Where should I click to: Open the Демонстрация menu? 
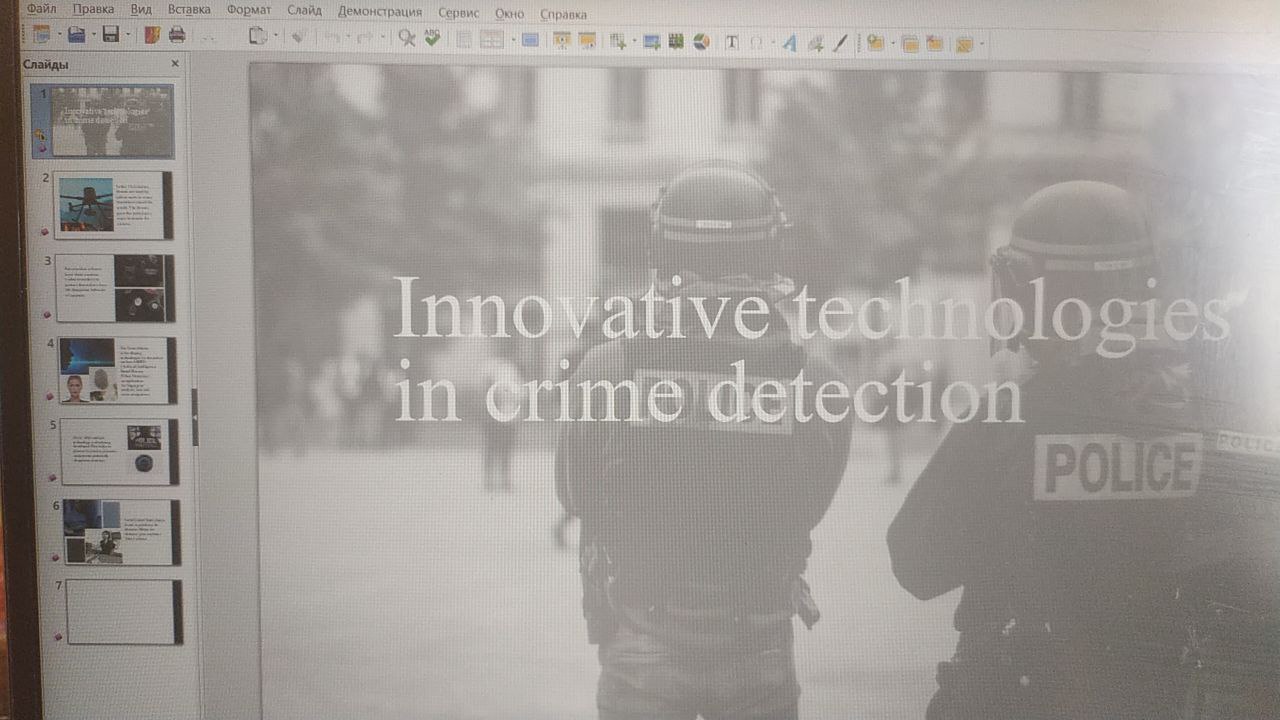[x=380, y=12]
